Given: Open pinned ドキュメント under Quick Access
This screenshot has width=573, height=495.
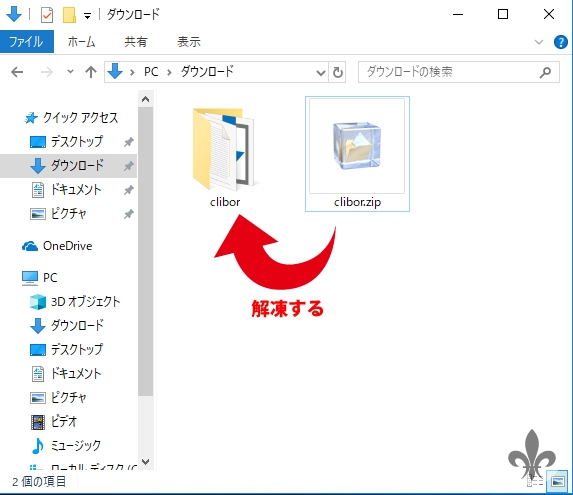Looking at the screenshot, I should tap(66, 190).
